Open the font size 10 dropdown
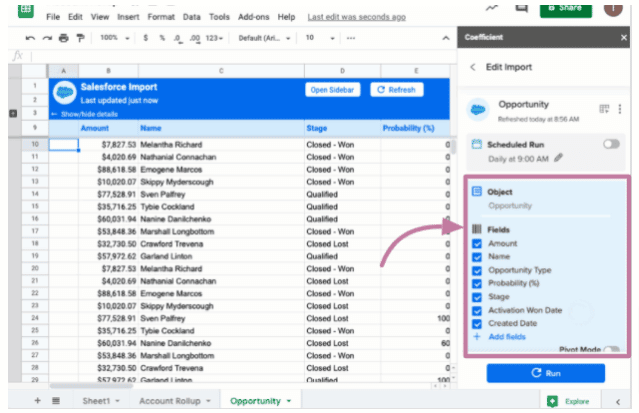639x413 pixels. [x=320, y=38]
